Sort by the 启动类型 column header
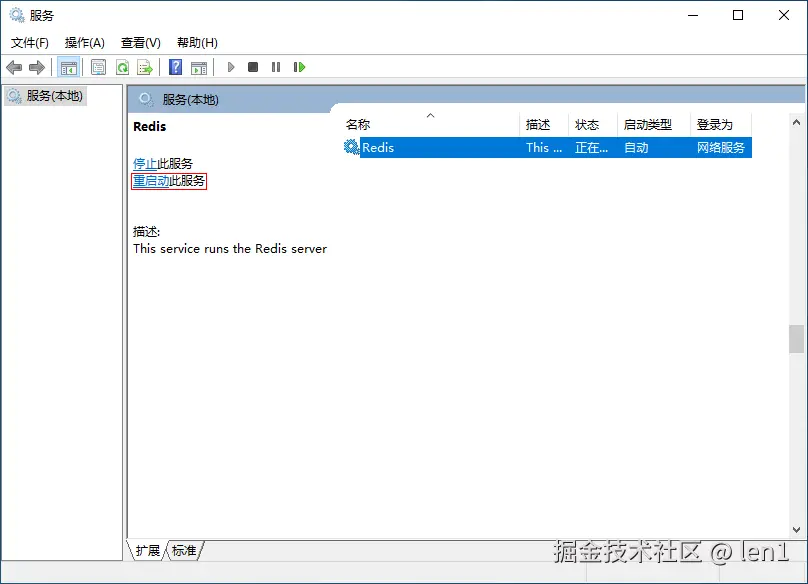Image resolution: width=808 pixels, height=584 pixels. (x=654, y=125)
